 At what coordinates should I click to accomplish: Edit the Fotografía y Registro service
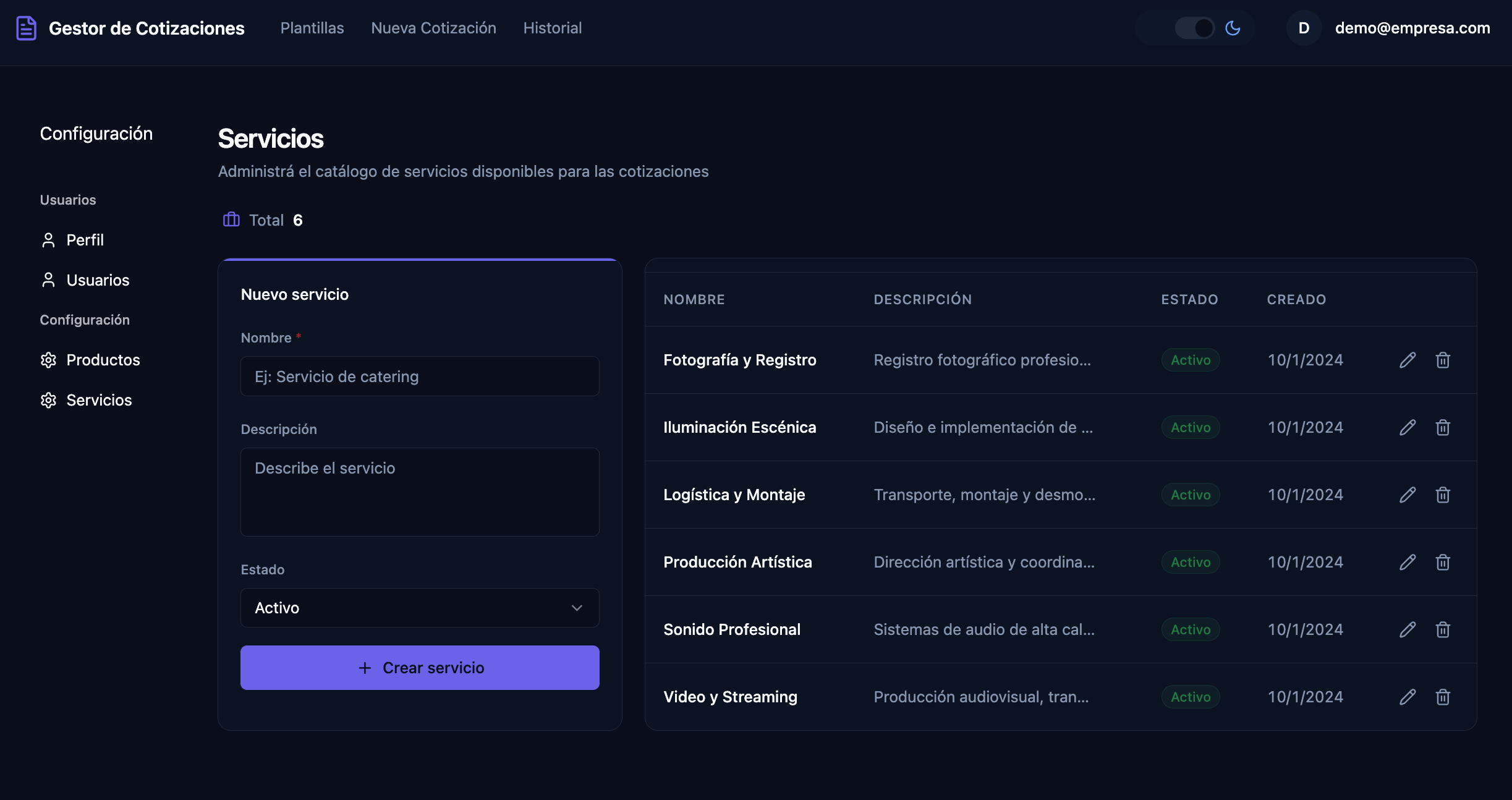click(x=1408, y=360)
